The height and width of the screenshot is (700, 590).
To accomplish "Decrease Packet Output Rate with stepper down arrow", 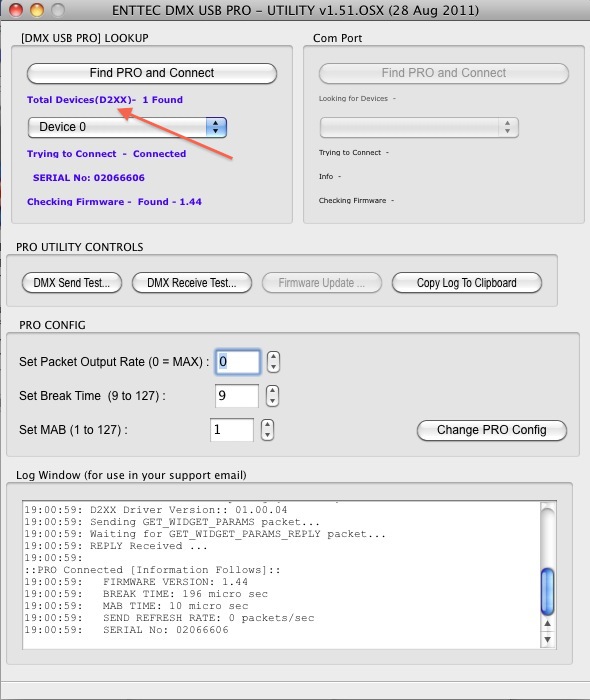I will point(274,367).
